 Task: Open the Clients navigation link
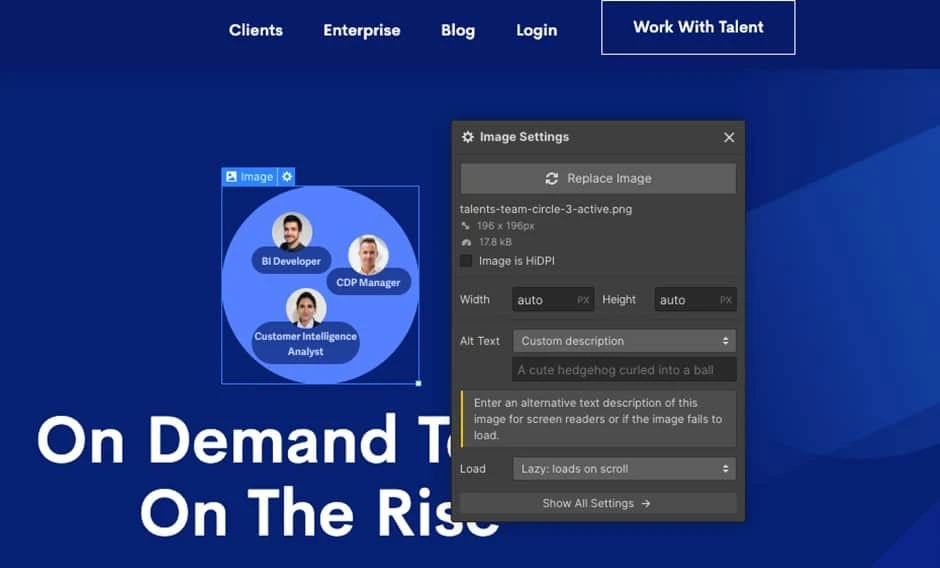256,30
